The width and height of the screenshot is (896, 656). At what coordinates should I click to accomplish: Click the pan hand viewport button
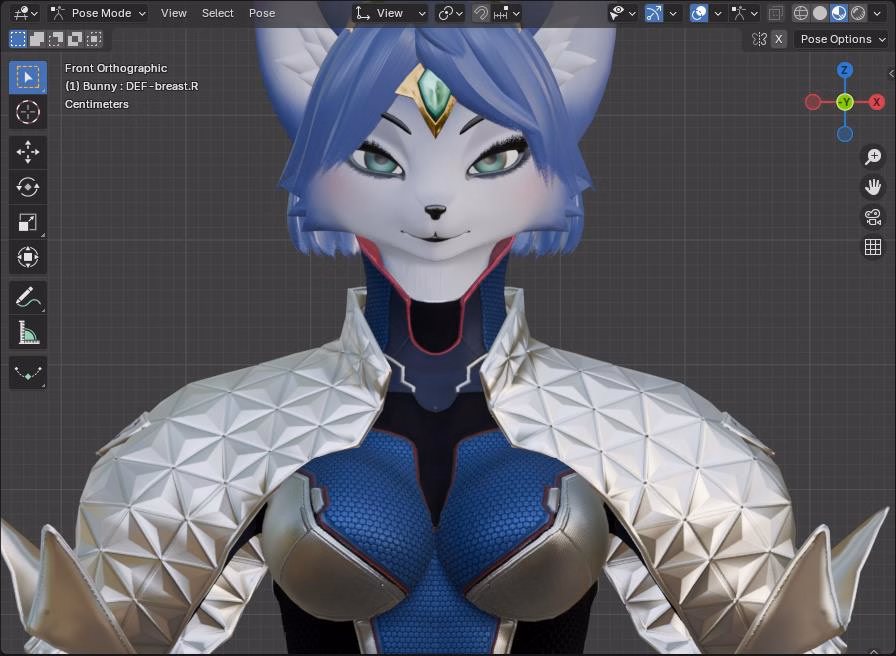tap(873, 186)
